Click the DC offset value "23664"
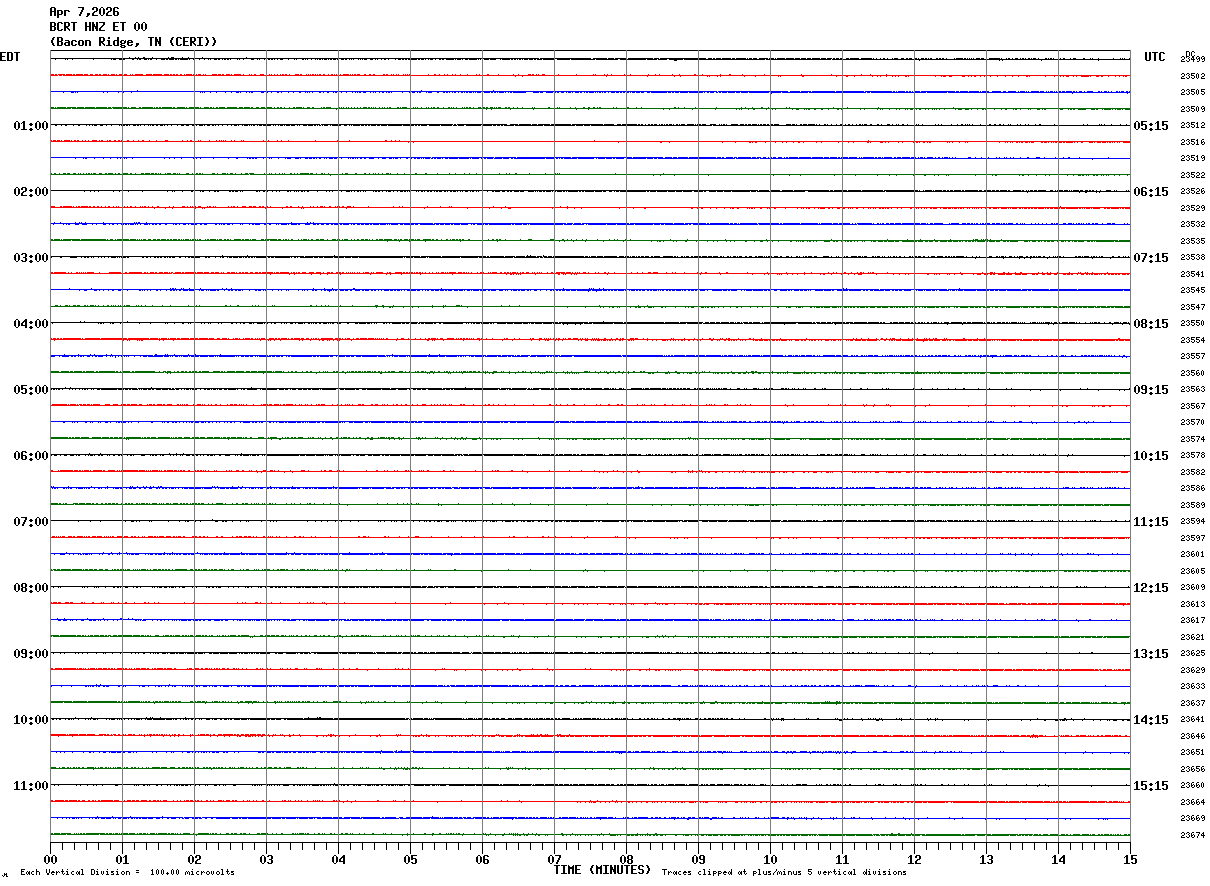Viewport: 1210px width, 886px height. (x=1192, y=802)
